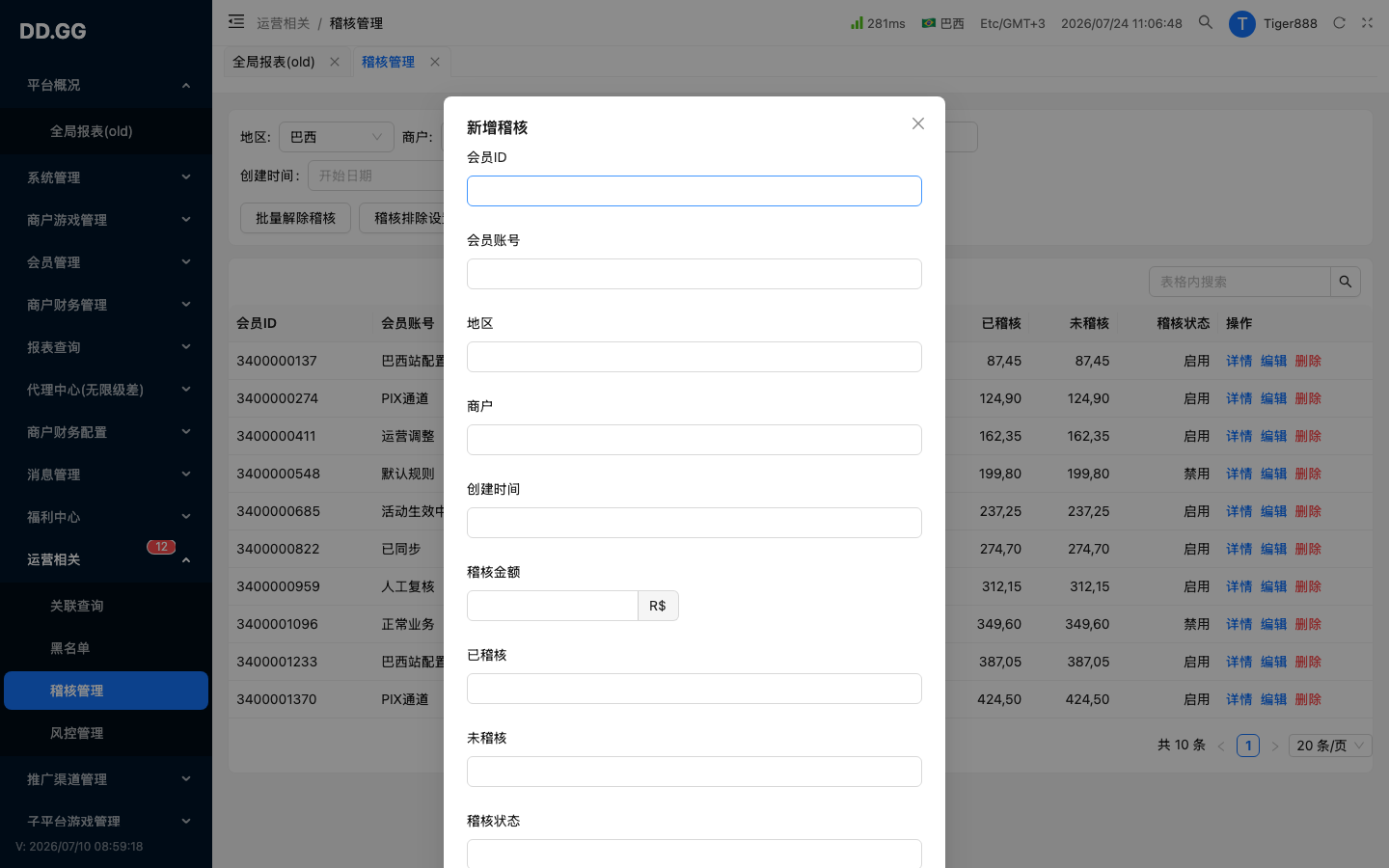Toggle fullscreen with the expand icon

(1367, 23)
